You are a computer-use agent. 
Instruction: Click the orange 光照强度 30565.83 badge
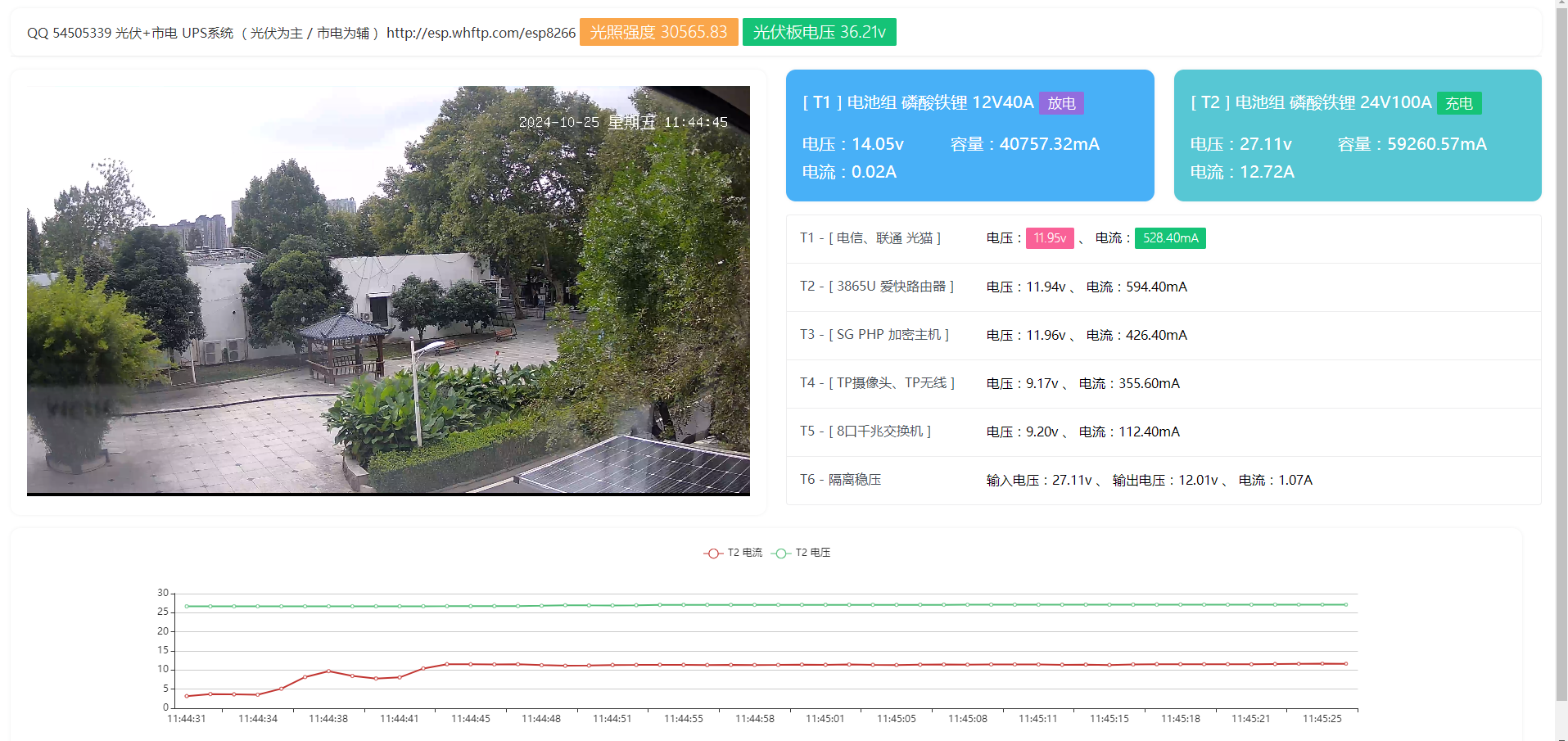pyautogui.click(x=658, y=32)
